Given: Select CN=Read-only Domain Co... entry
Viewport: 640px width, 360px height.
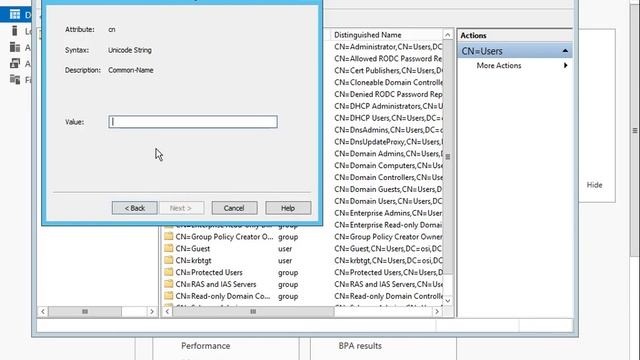Looking at the screenshot, I should (x=223, y=296).
